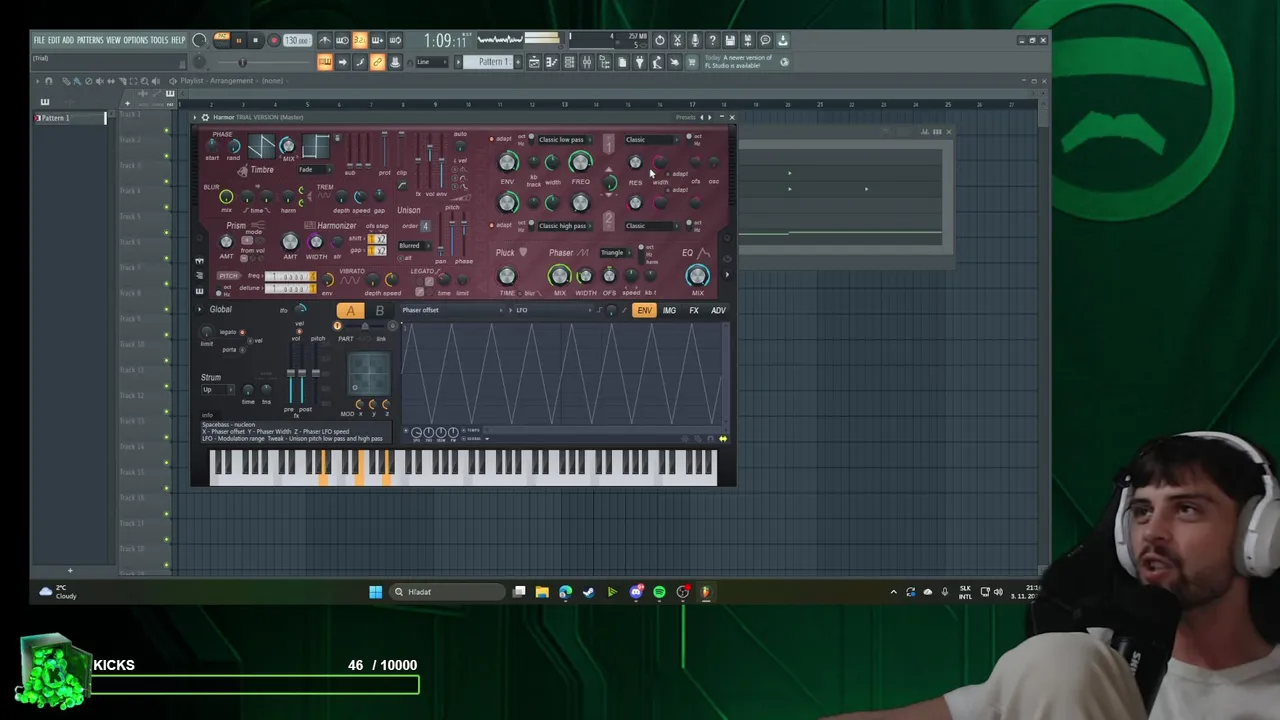Image resolution: width=1280 pixels, height=720 pixels.
Task: Click the Pluck TIME knob
Action: pos(506,276)
